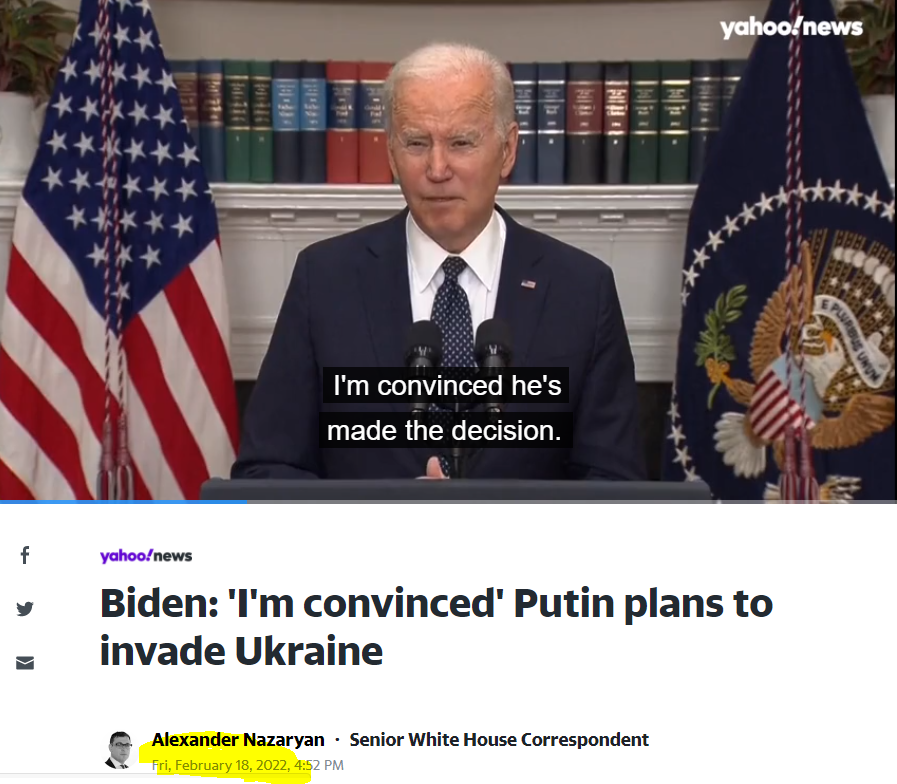Open the headline about Putin invading Ukraine

[x=436, y=627]
